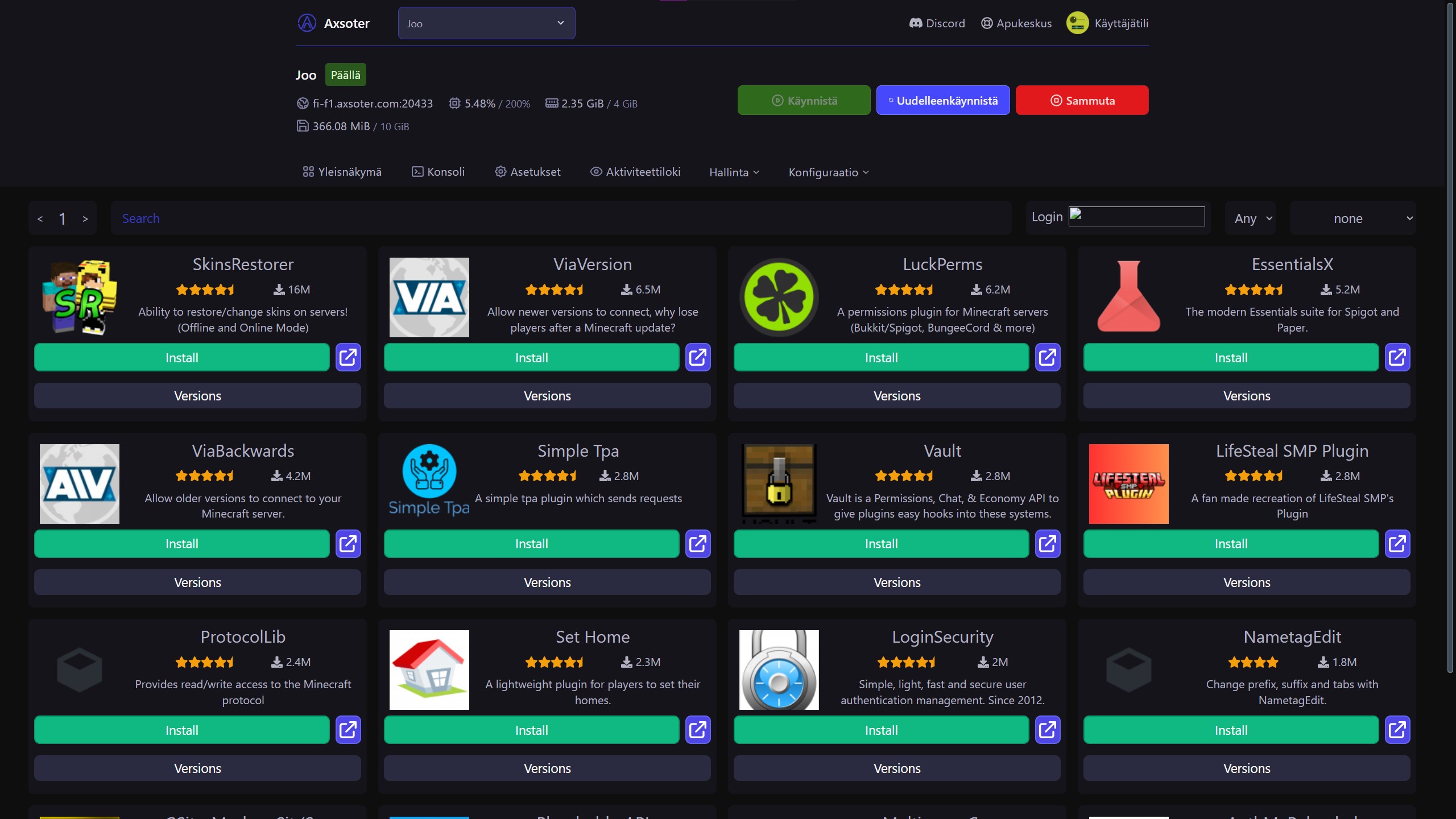Image resolution: width=1456 pixels, height=819 pixels.
Task: Open SkinsRestorer external link icon
Action: (x=348, y=357)
